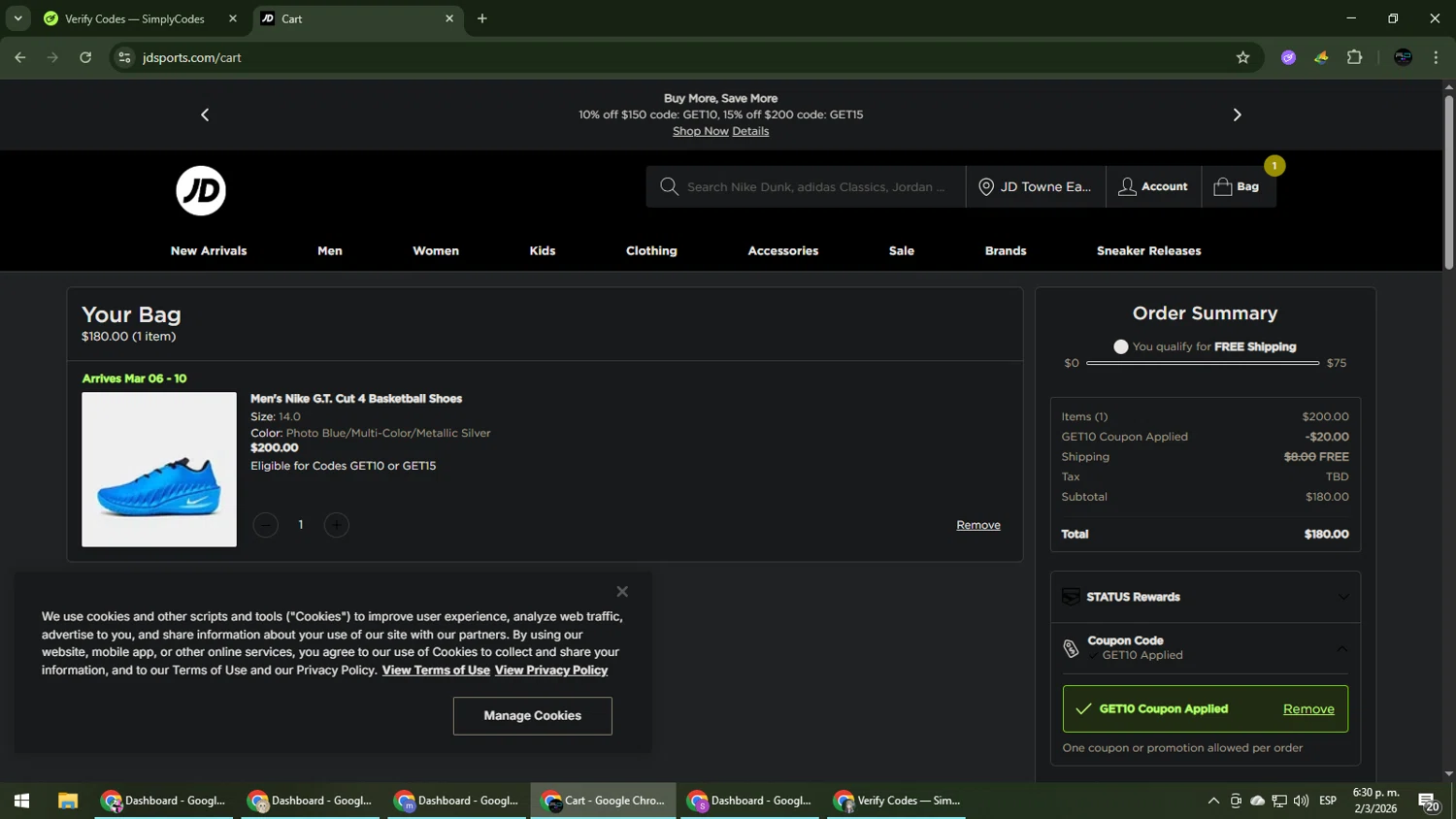
Task: Open the Sale menu
Action: 902,250
